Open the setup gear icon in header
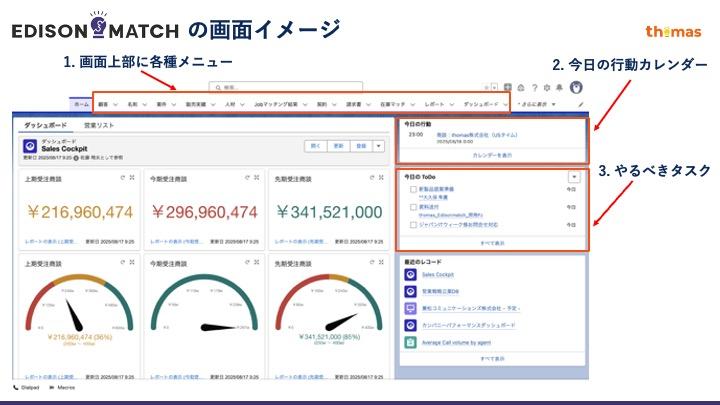The image size is (720, 405). click(x=547, y=87)
